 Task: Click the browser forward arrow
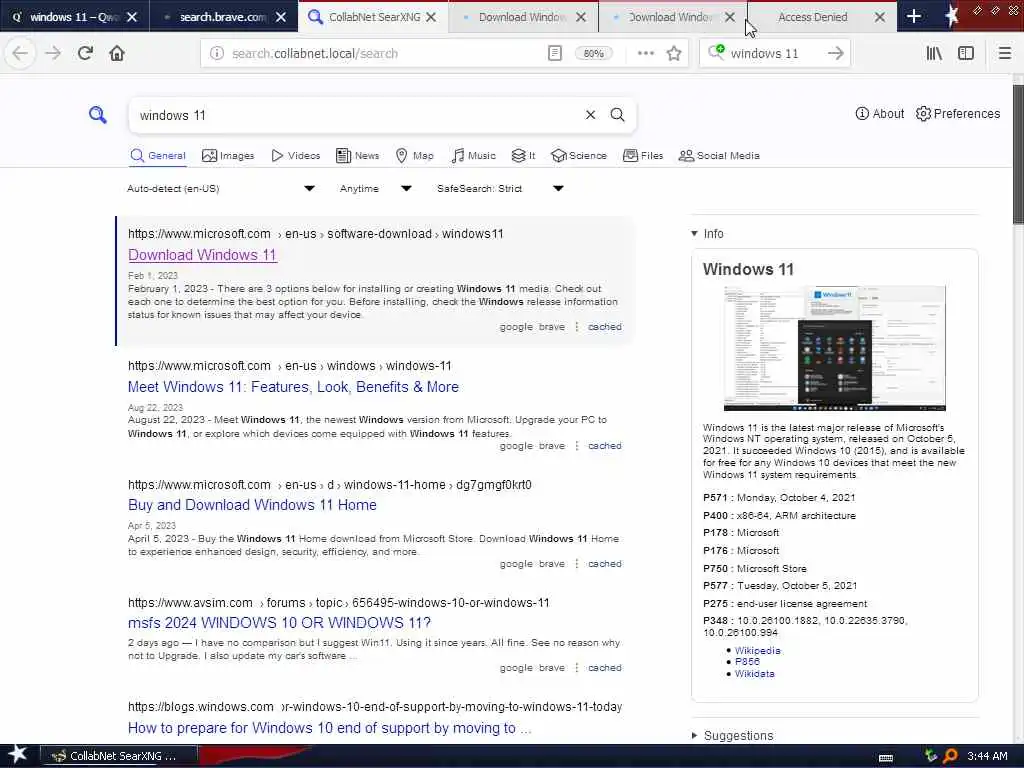53,54
